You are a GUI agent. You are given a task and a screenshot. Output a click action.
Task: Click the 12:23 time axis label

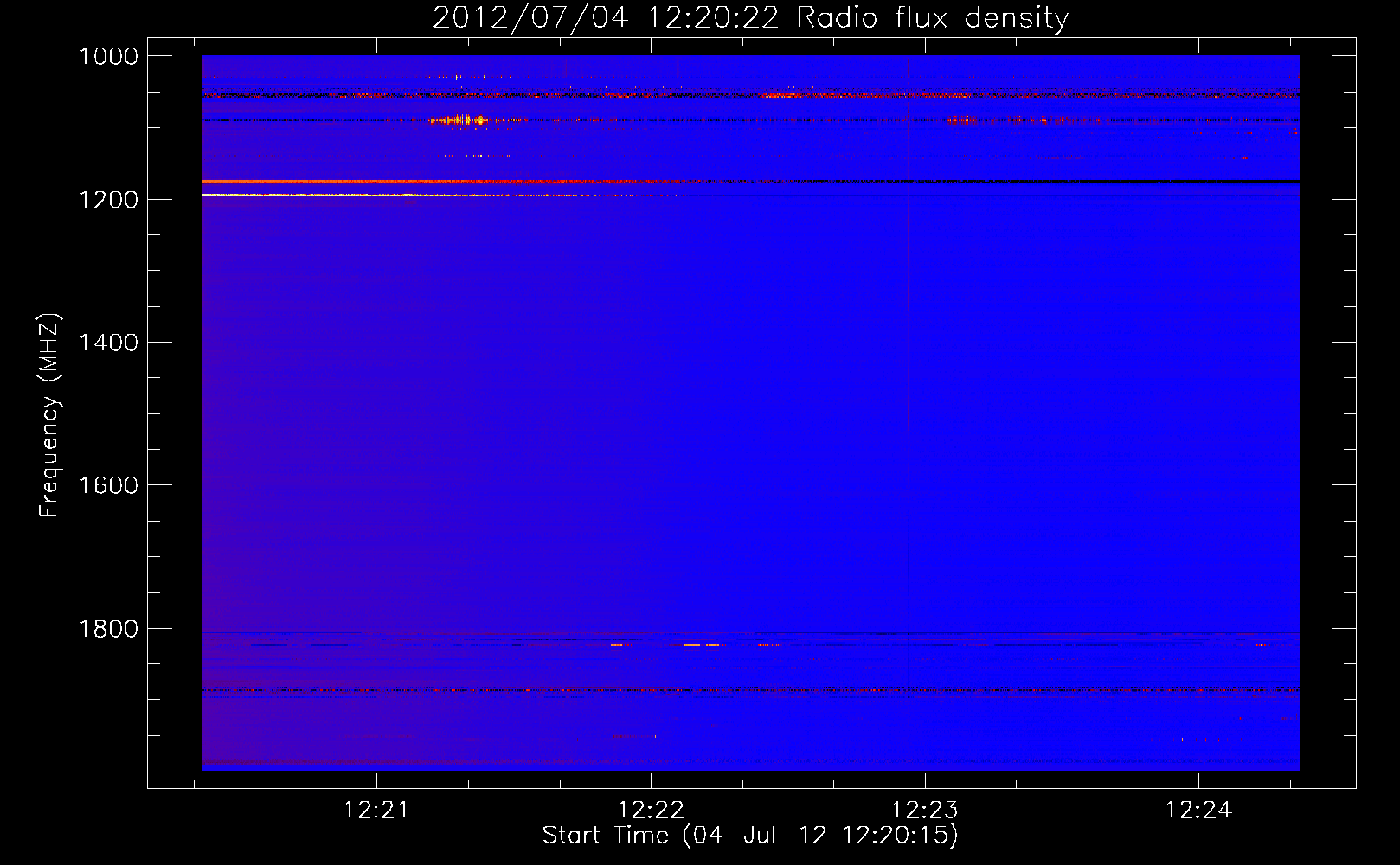(x=925, y=810)
